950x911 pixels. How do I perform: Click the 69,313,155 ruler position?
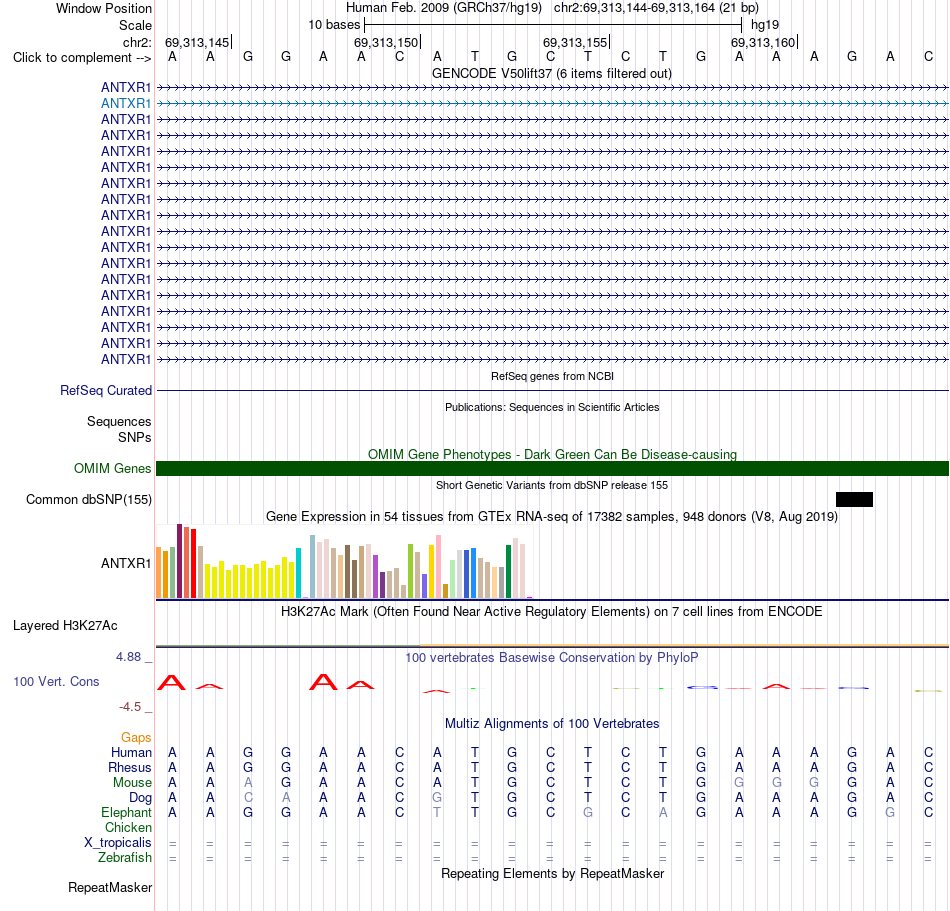pyautogui.click(x=575, y=43)
